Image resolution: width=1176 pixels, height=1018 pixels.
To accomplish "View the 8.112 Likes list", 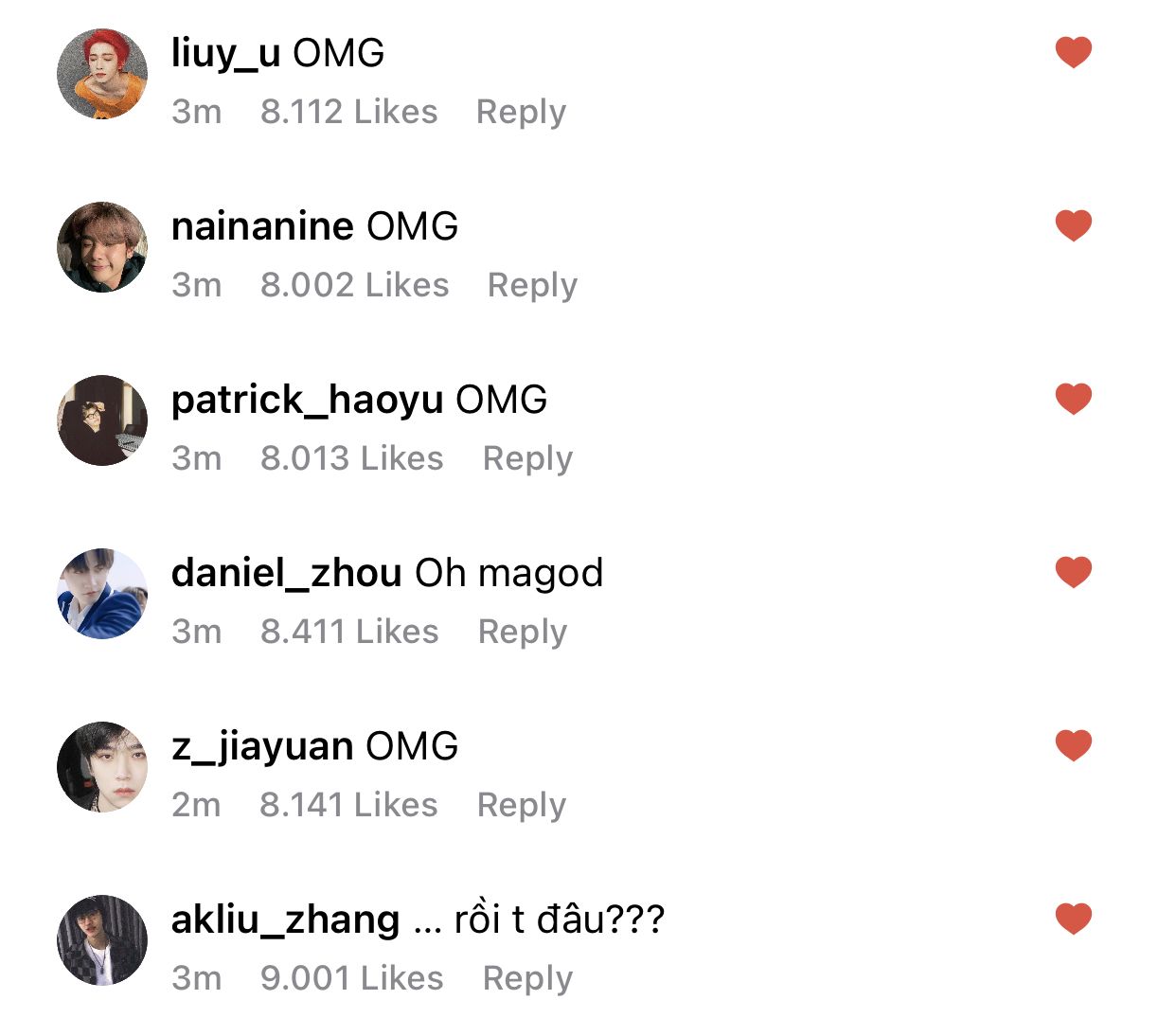I will [349, 112].
